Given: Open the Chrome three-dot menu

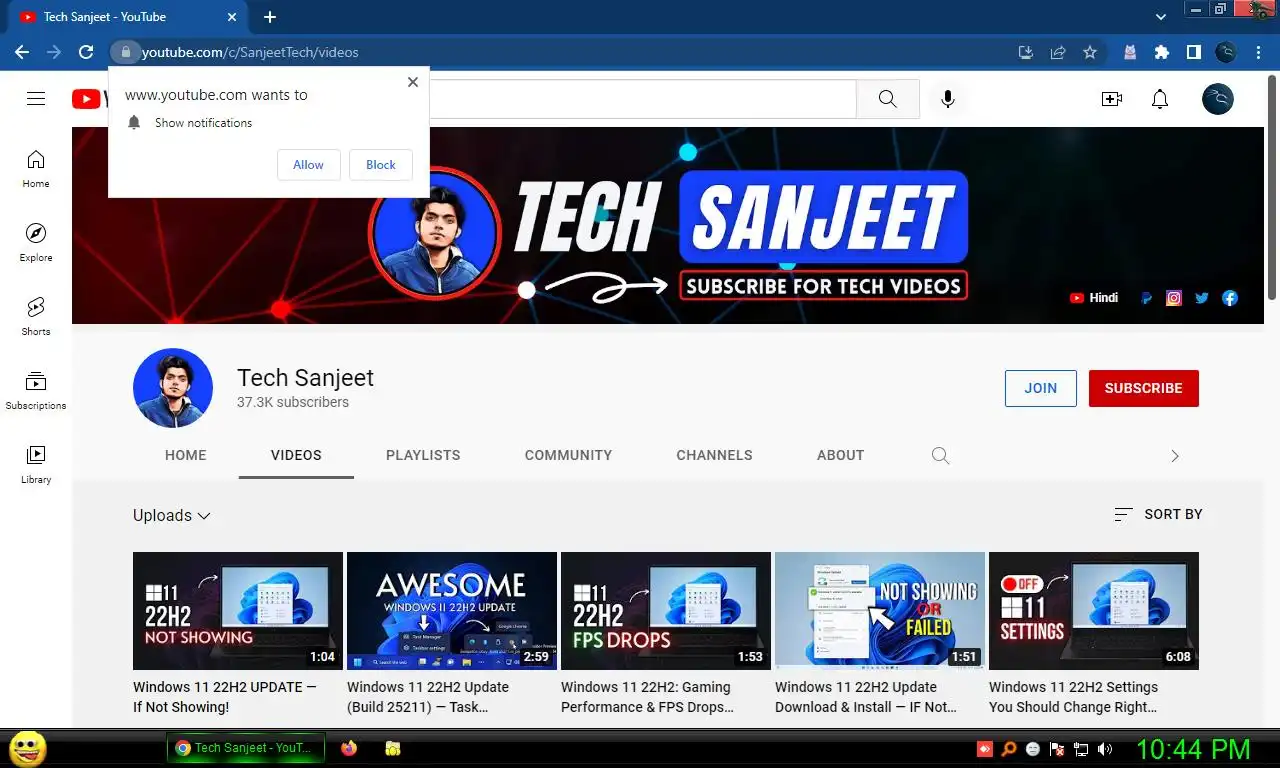Looking at the screenshot, I should point(1258,52).
